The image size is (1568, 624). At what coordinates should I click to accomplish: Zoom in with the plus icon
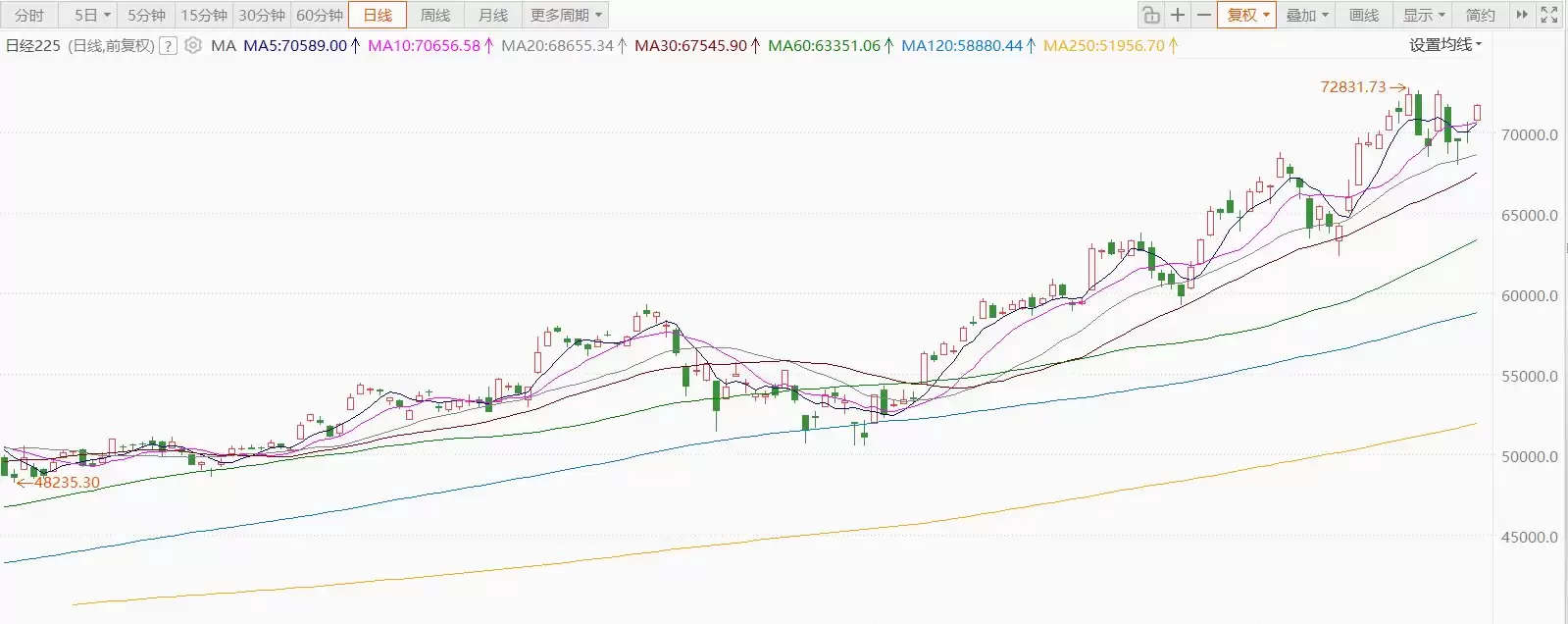click(1178, 15)
